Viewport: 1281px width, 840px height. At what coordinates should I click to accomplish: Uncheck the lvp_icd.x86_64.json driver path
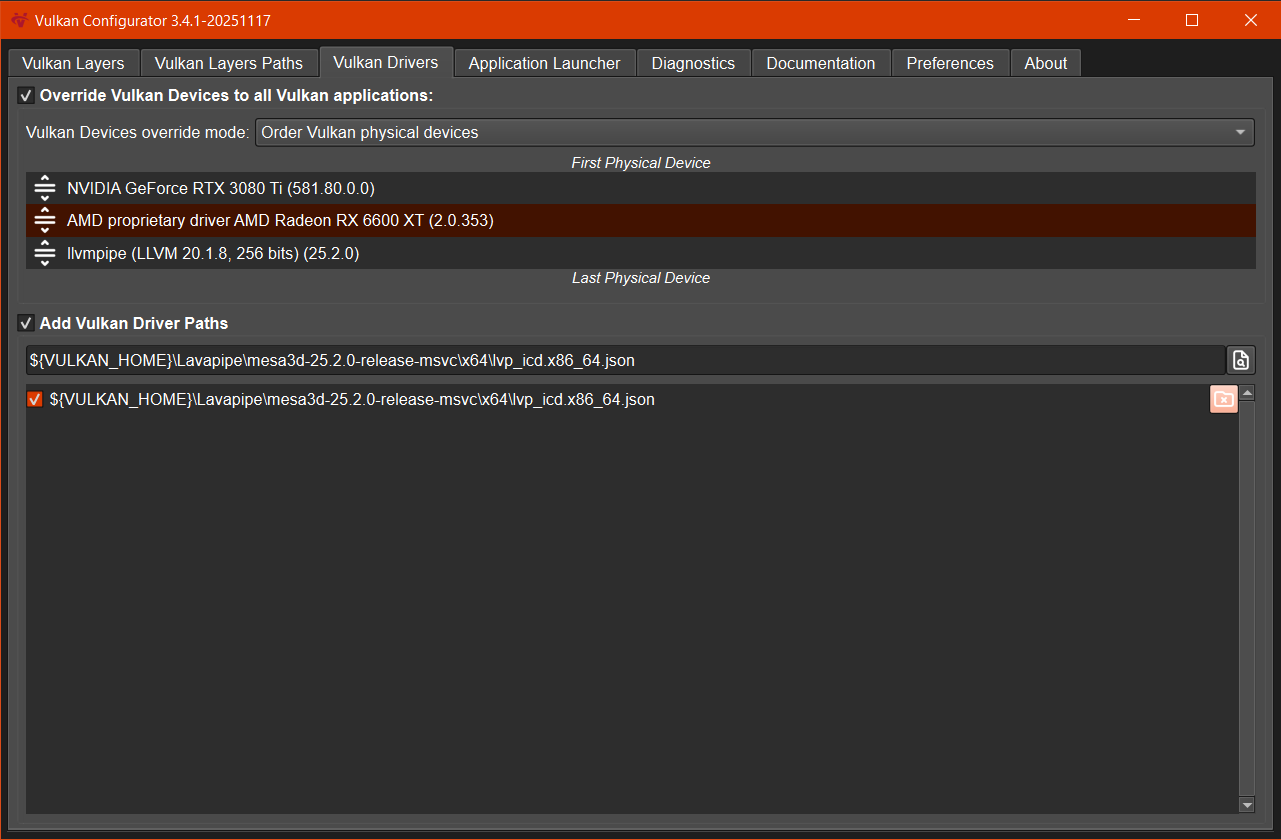[x=35, y=400]
